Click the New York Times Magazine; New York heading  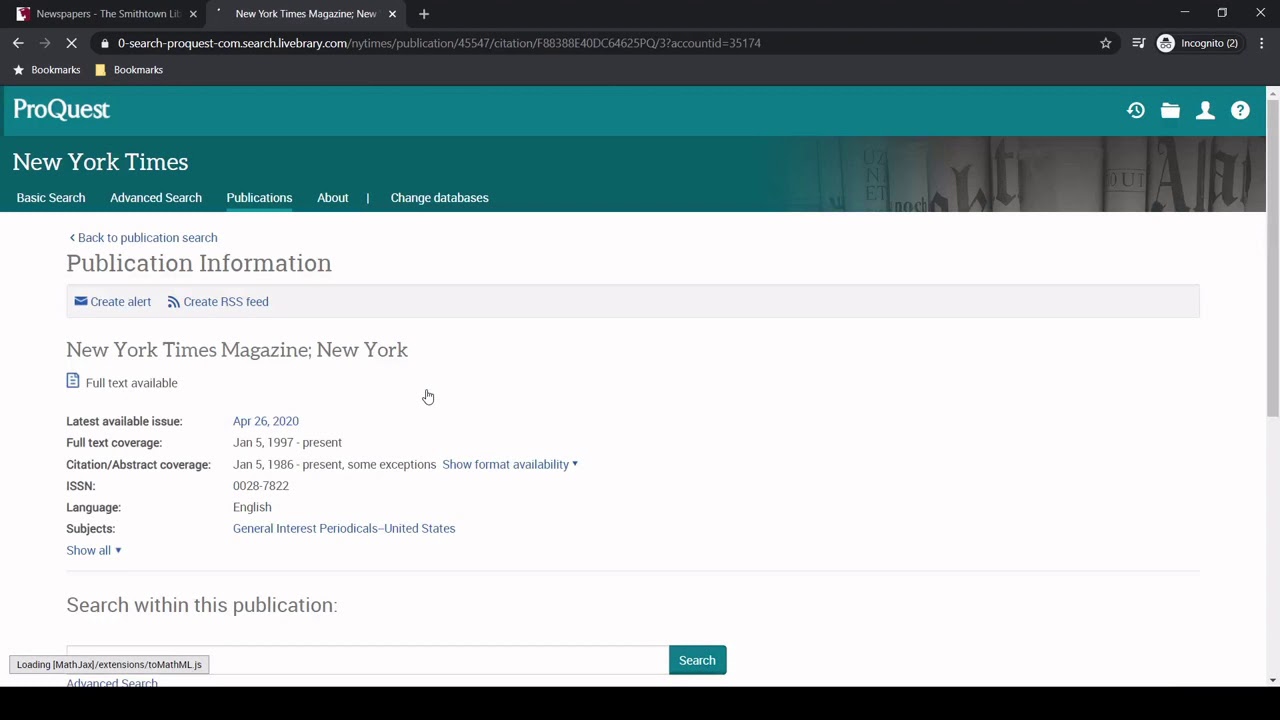pyautogui.click(x=237, y=350)
